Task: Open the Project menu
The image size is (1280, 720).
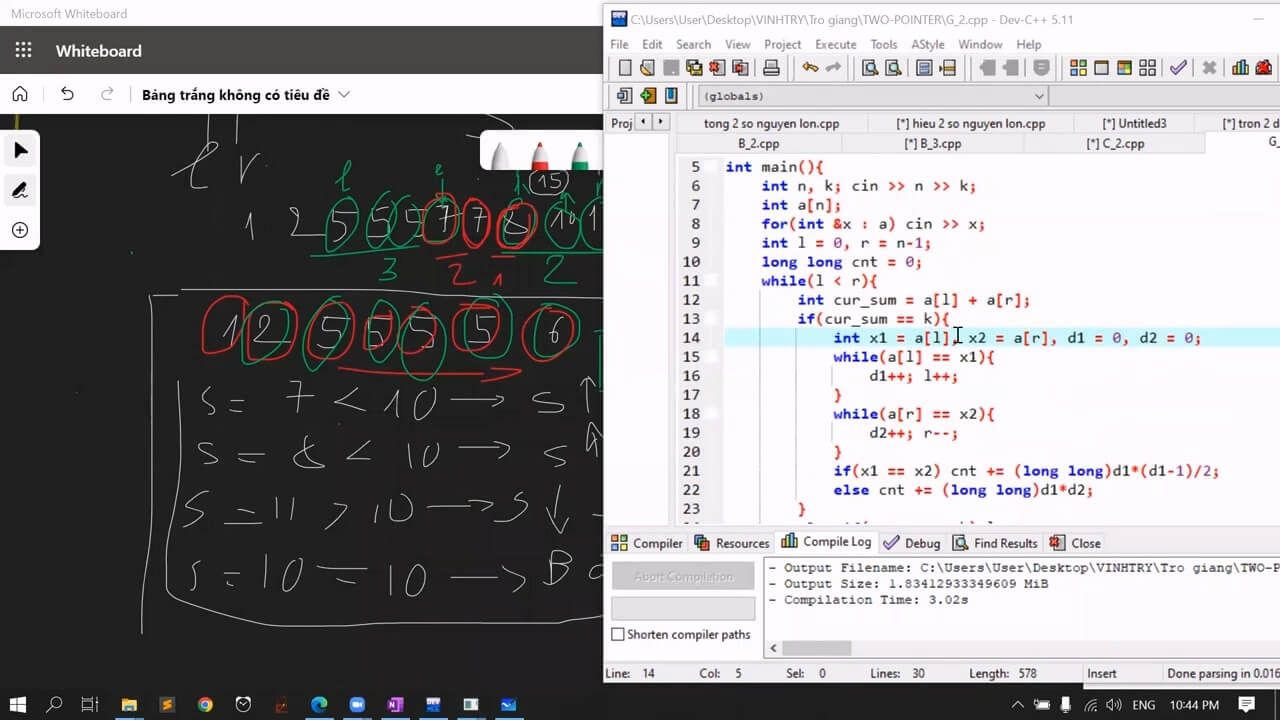Action: (x=782, y=44)
